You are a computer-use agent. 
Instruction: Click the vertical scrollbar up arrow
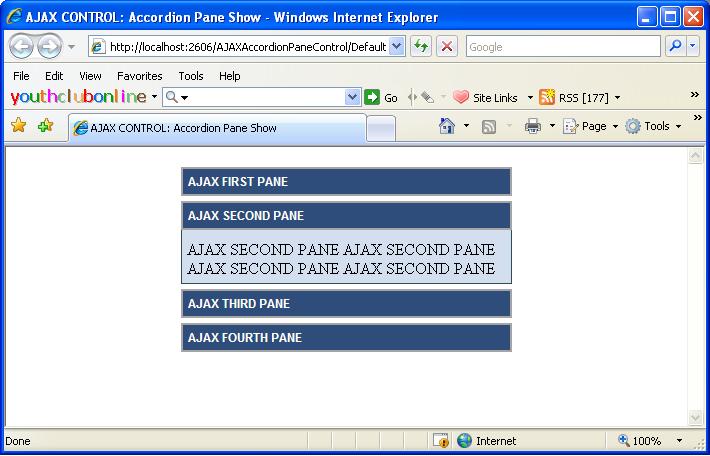click(x=695, y=156)
